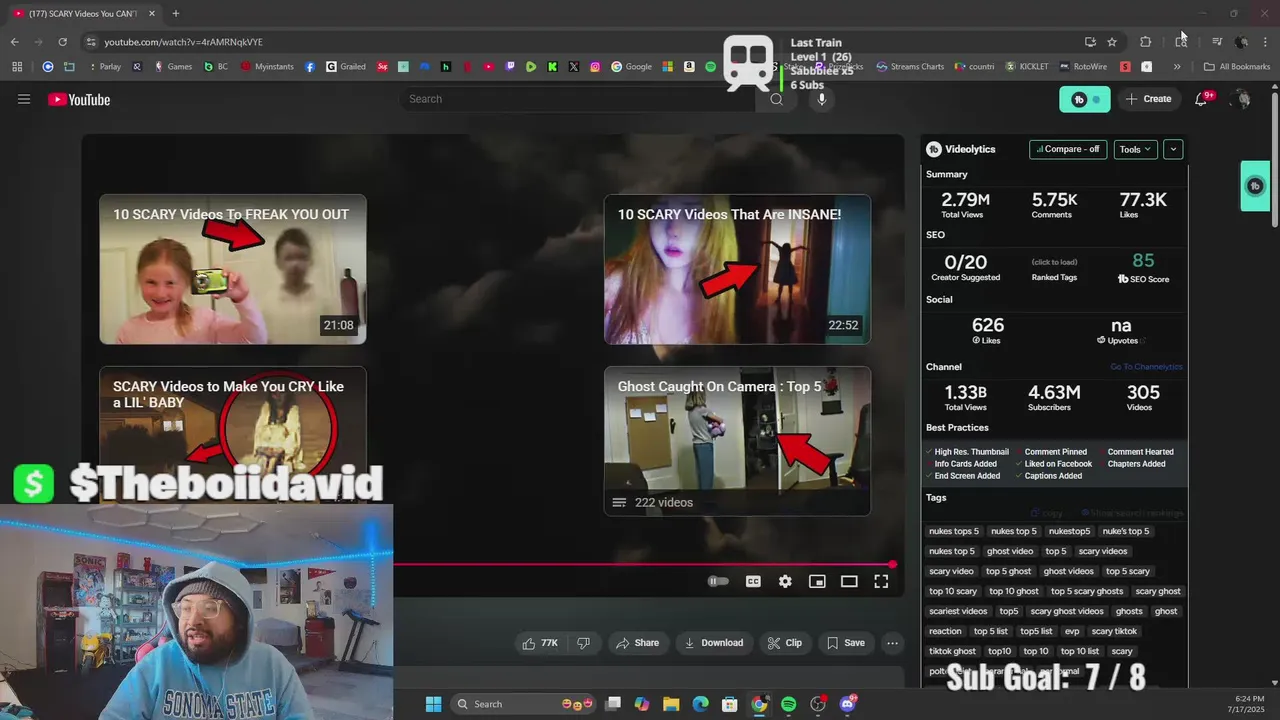Start voice search with the microphone icon
The image size is (1280, 720).
coord(822,99)
